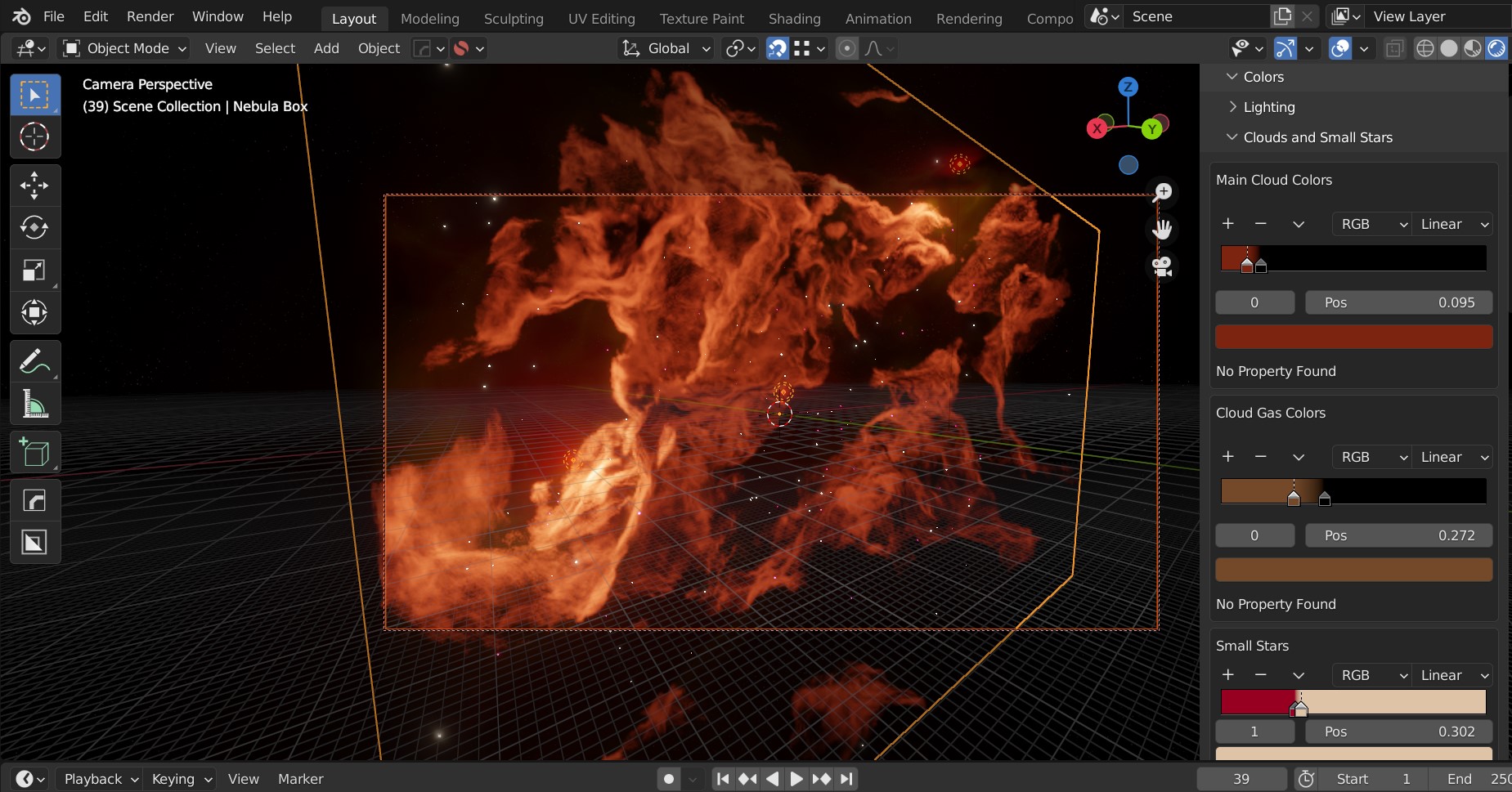Play the animation in reverse

point(772,779)
